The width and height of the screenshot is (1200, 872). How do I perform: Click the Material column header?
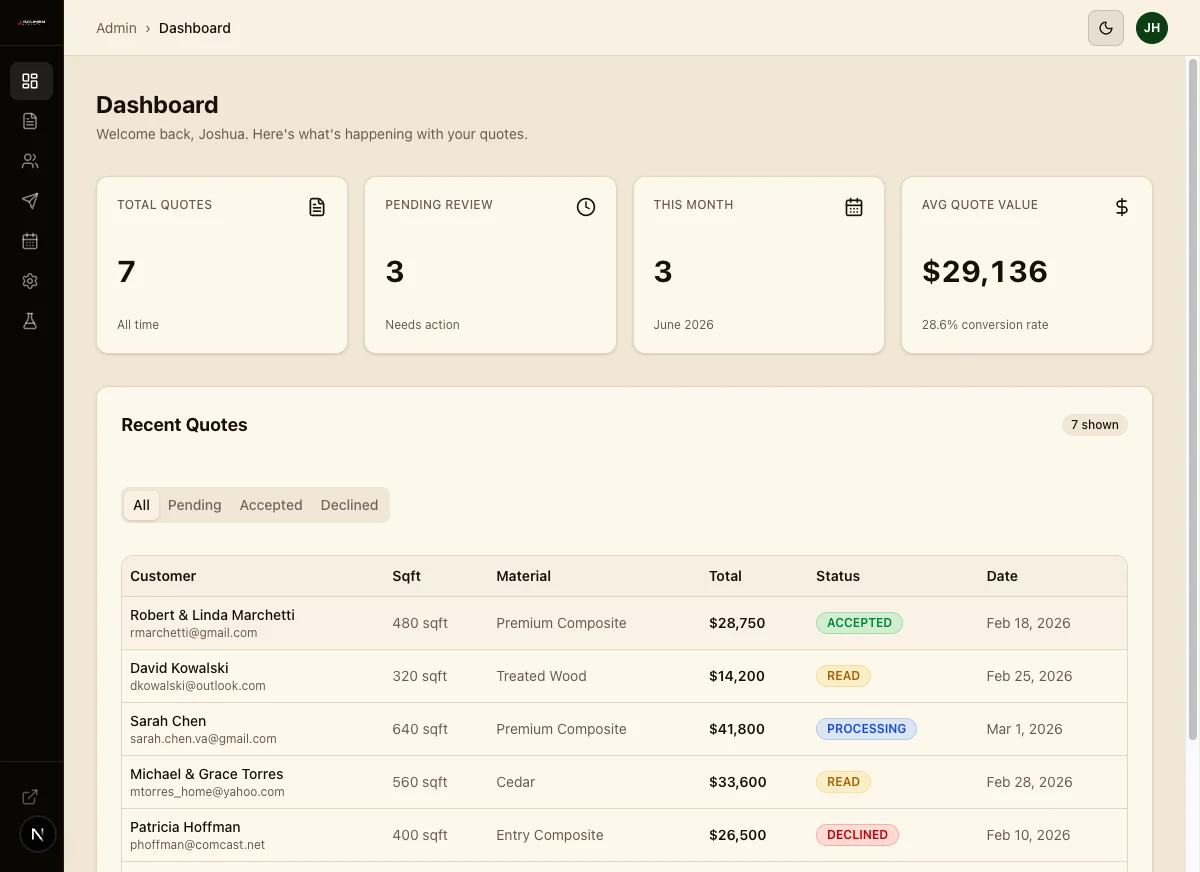(x=524, y=576)
